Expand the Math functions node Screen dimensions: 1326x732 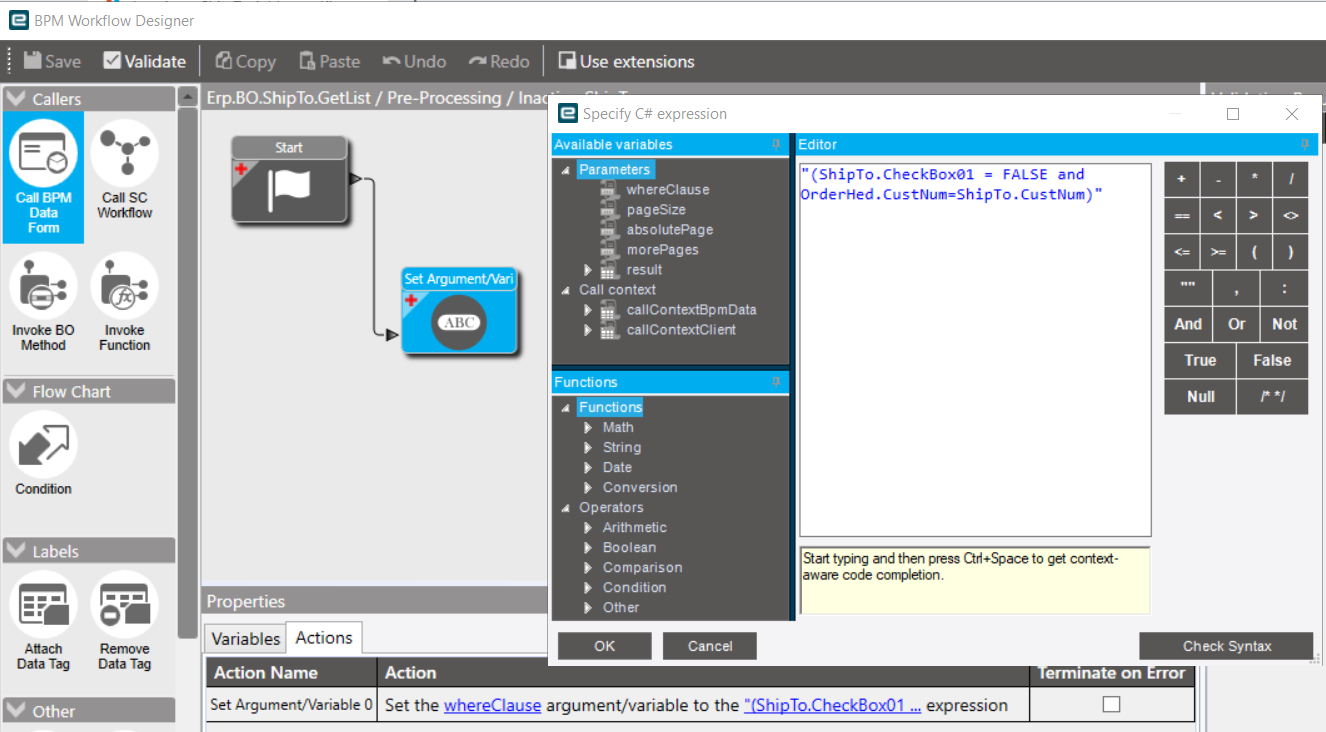589,427
